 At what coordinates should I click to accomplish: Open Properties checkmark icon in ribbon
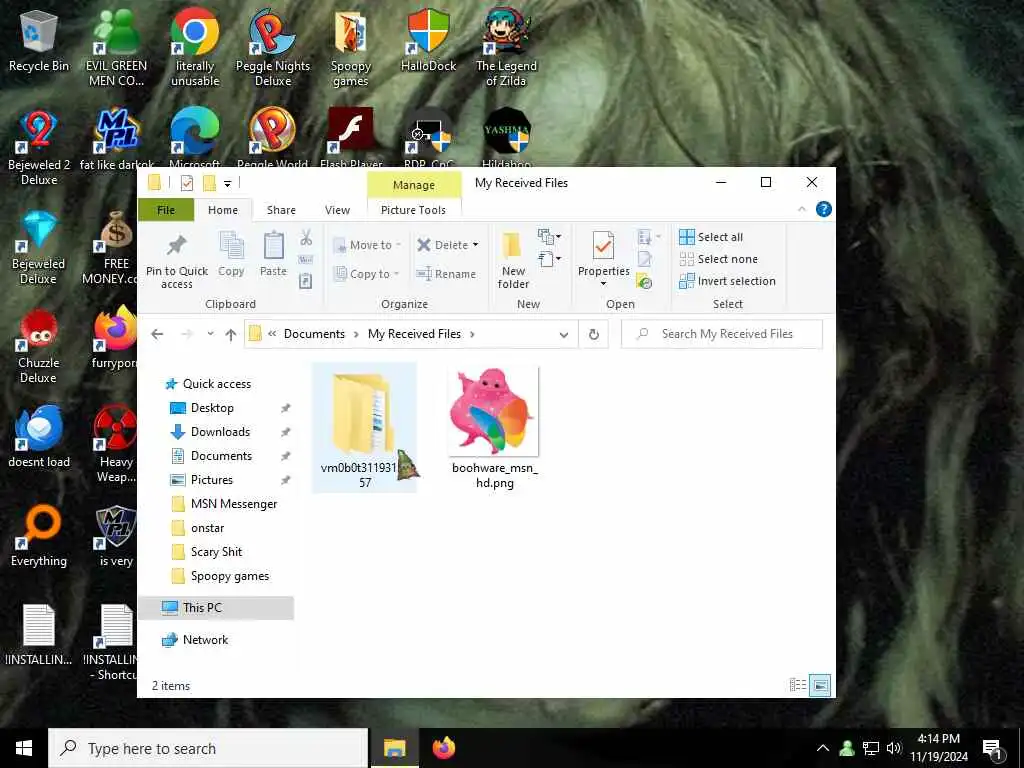[x=603, y=246]
